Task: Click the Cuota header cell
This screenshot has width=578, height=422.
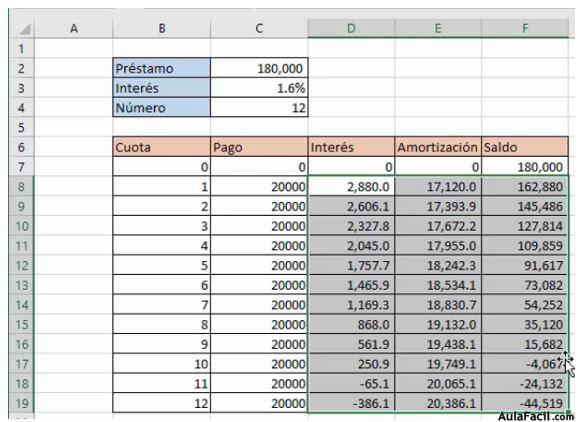Action: click(x=161, y=147)
